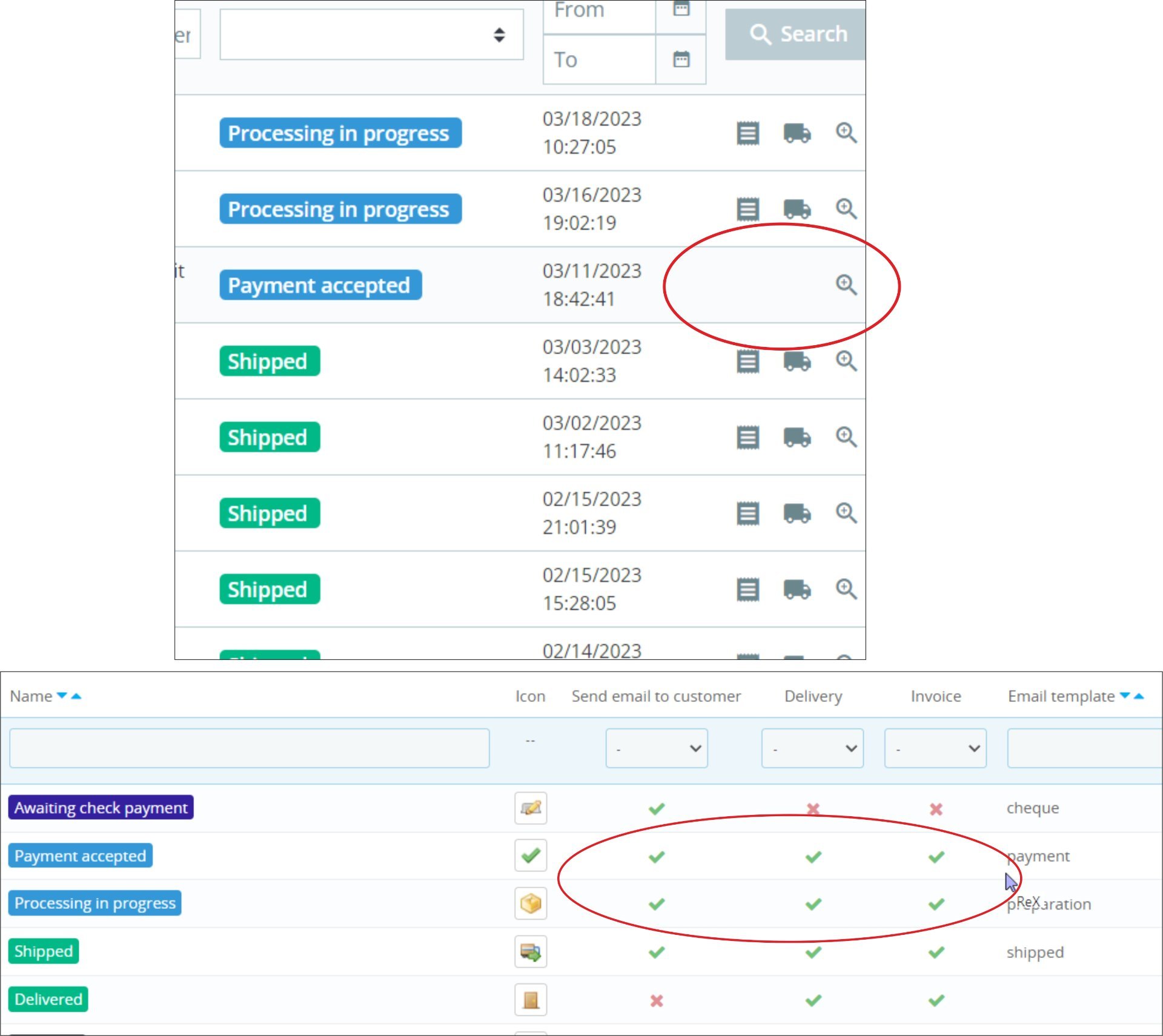Click the Search button
Screen dimensions: 1163x1036
pos(796,34)
